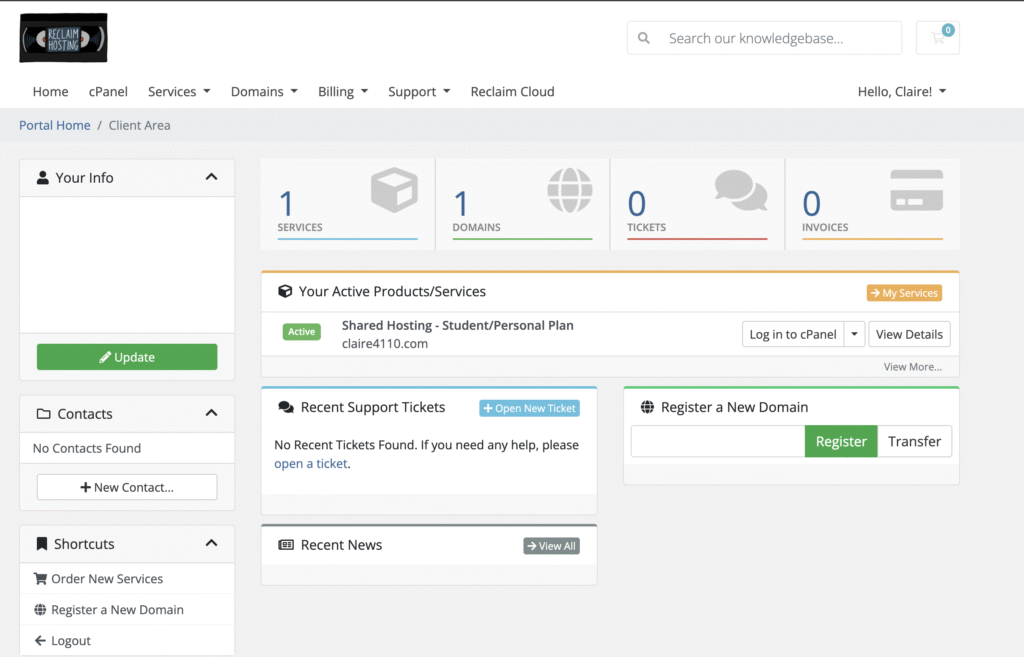This screenshot has width=1024, height=657.
Task: Click the green Register button
Action: coord(841,441)
